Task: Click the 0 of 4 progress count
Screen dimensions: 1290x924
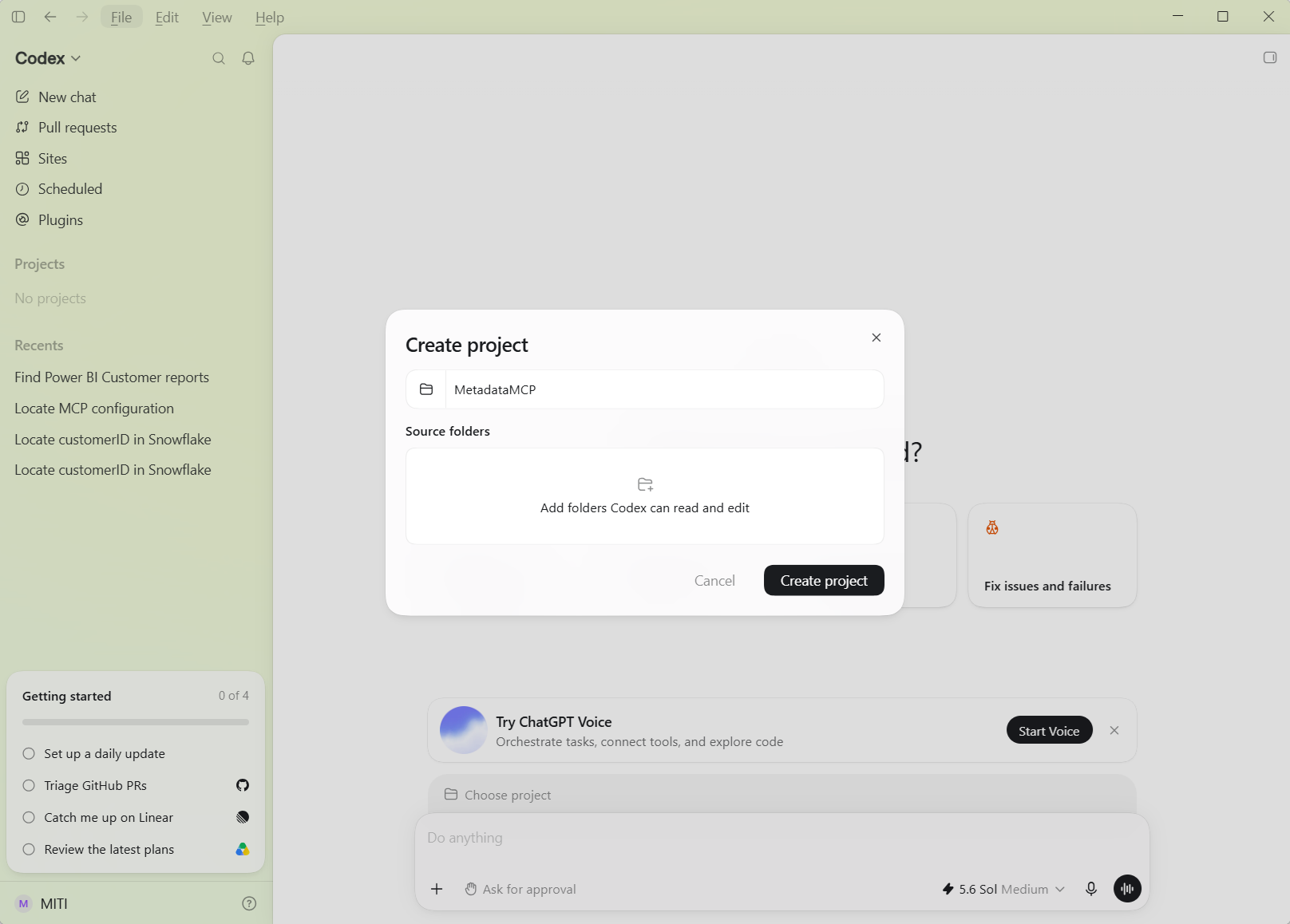Action: (x=234, y=696)
